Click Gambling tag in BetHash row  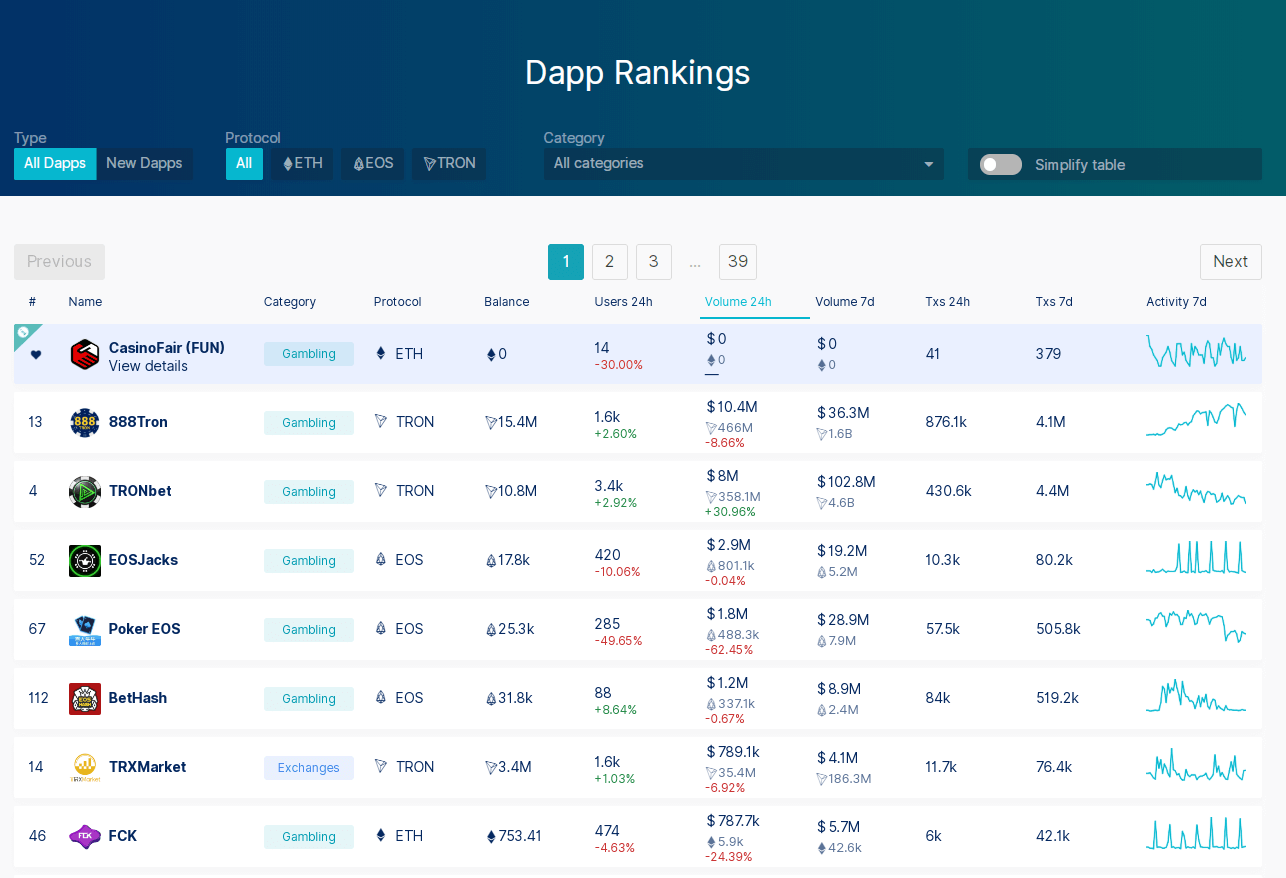[309, 699]
